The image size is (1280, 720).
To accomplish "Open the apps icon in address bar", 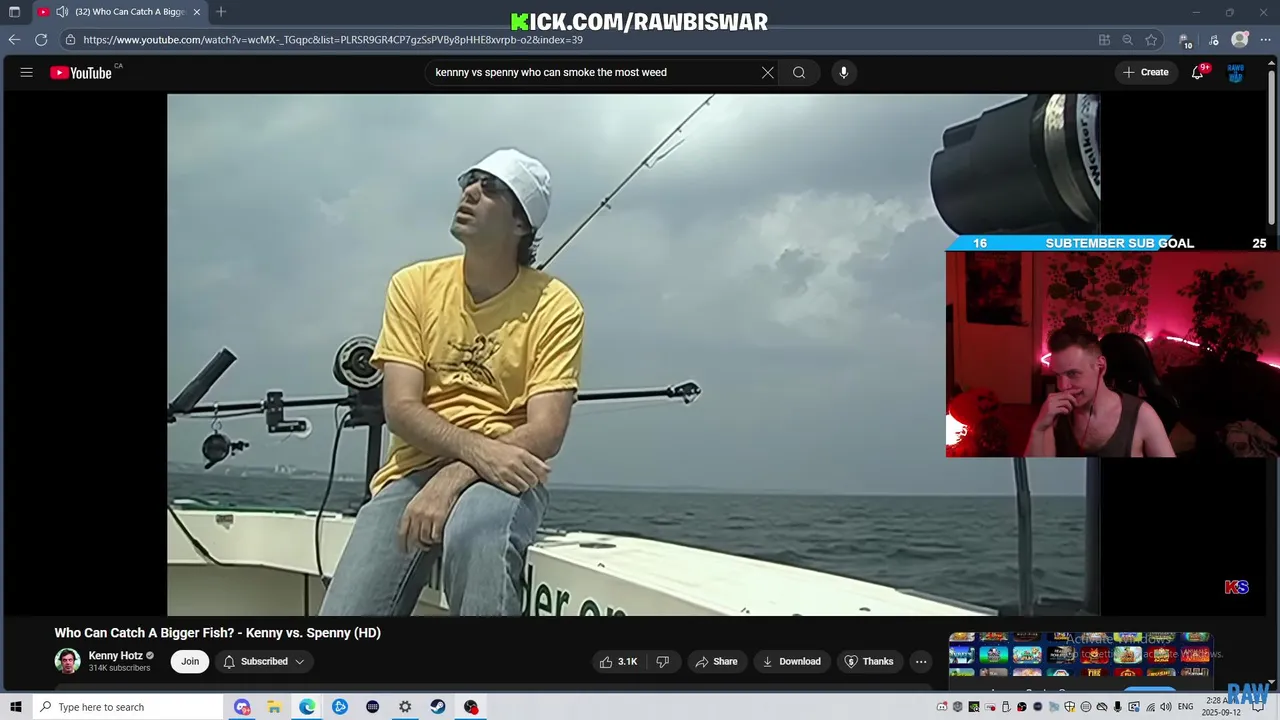I will coord(1104,40).
